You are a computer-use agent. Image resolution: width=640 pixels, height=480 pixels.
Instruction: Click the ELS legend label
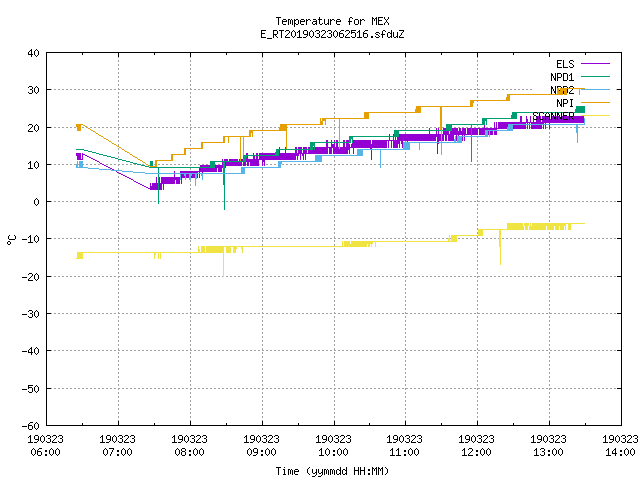[x=565, y=64]
